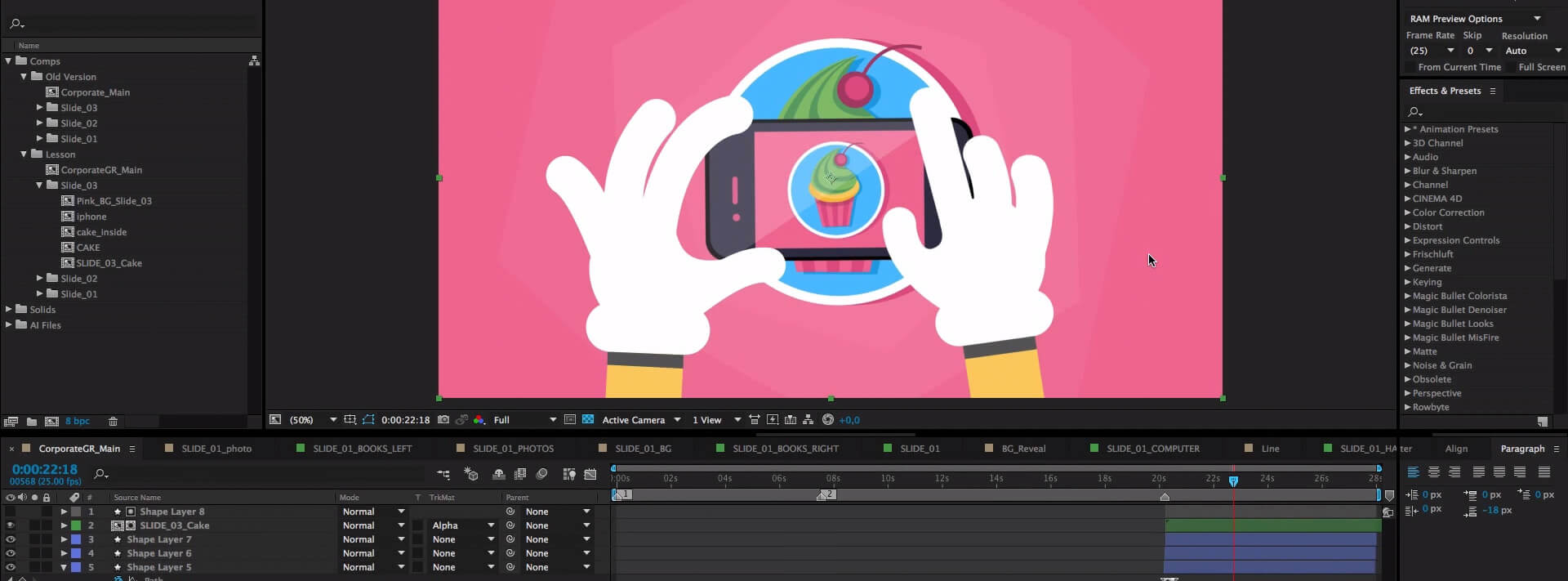Toggle Draft 3D in timeline

click(x=471, y=474)
